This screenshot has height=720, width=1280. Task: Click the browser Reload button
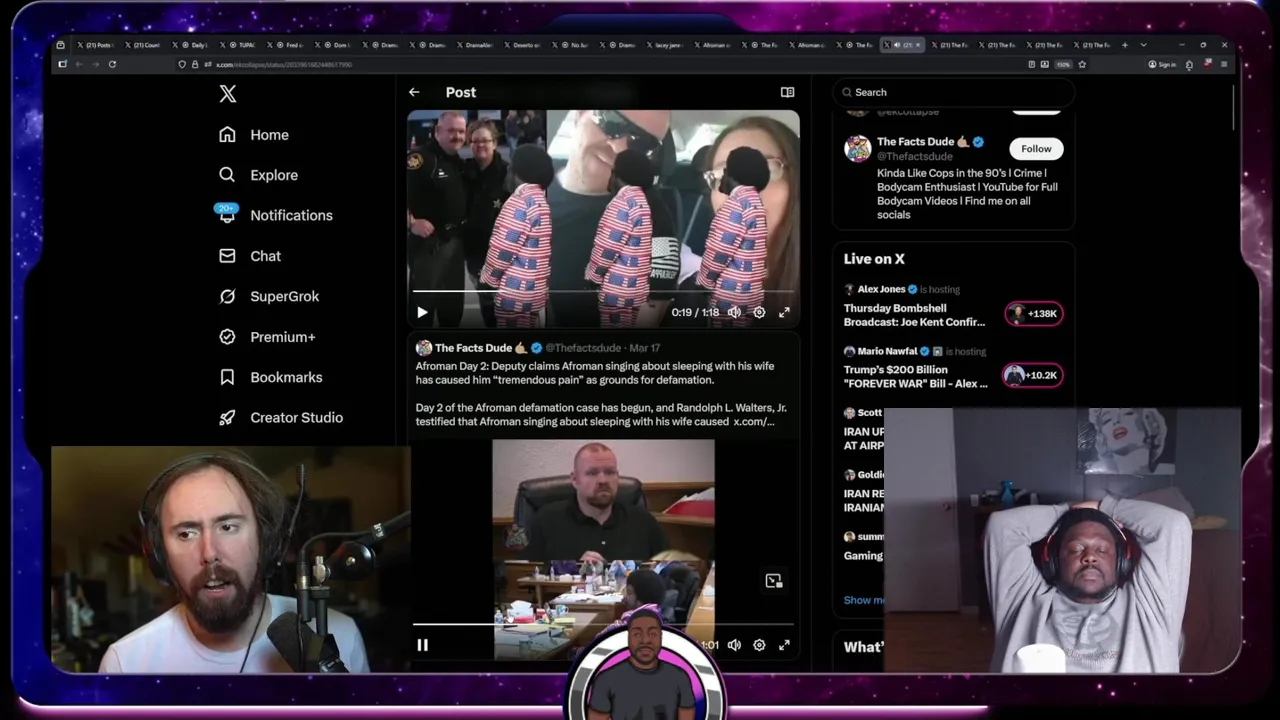point(112,64)
